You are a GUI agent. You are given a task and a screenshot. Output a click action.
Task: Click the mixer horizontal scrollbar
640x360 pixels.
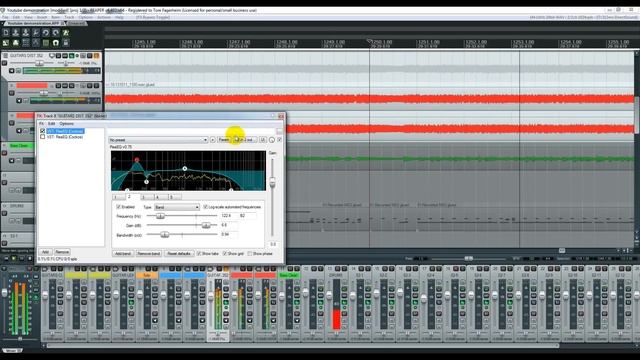[x=303, y=346]
